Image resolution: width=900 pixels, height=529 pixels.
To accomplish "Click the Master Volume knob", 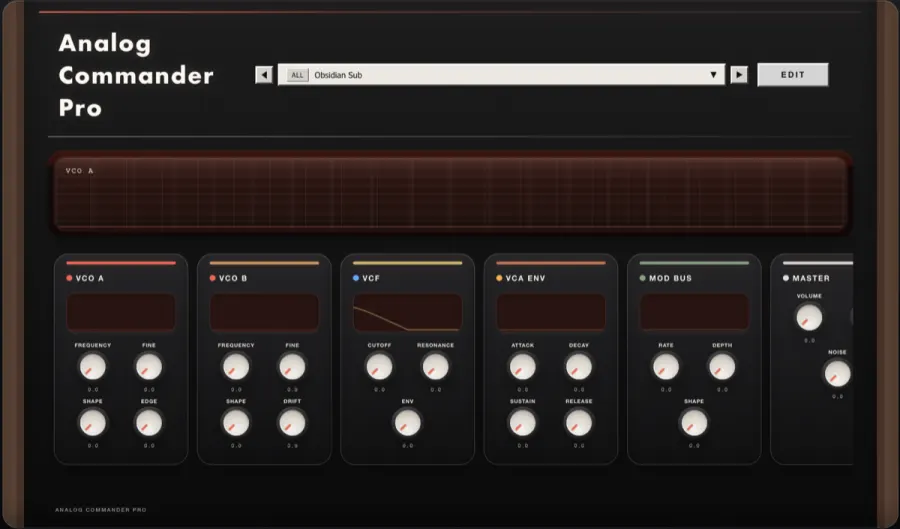I will click(808, 317).
